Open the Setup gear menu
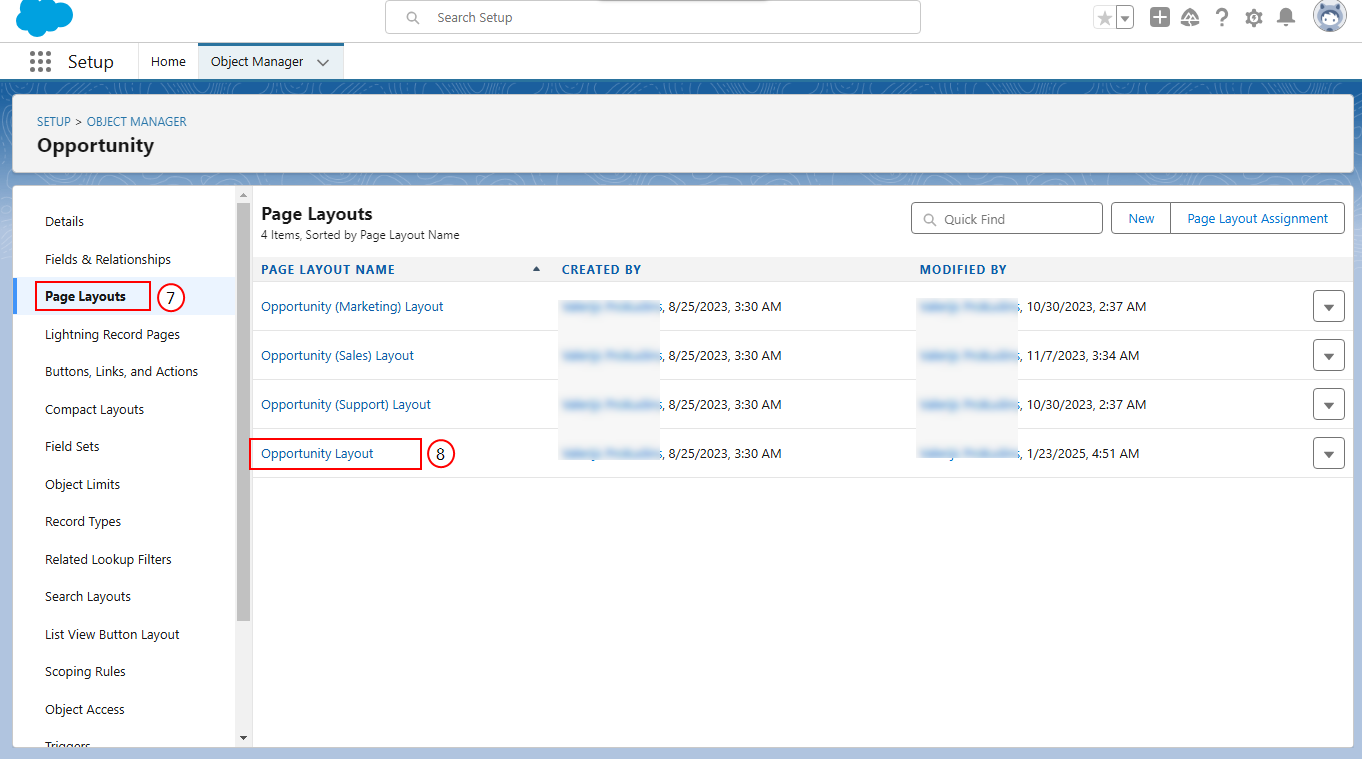The width and height of the screenshot is (1362, 759). (1254, 17)
